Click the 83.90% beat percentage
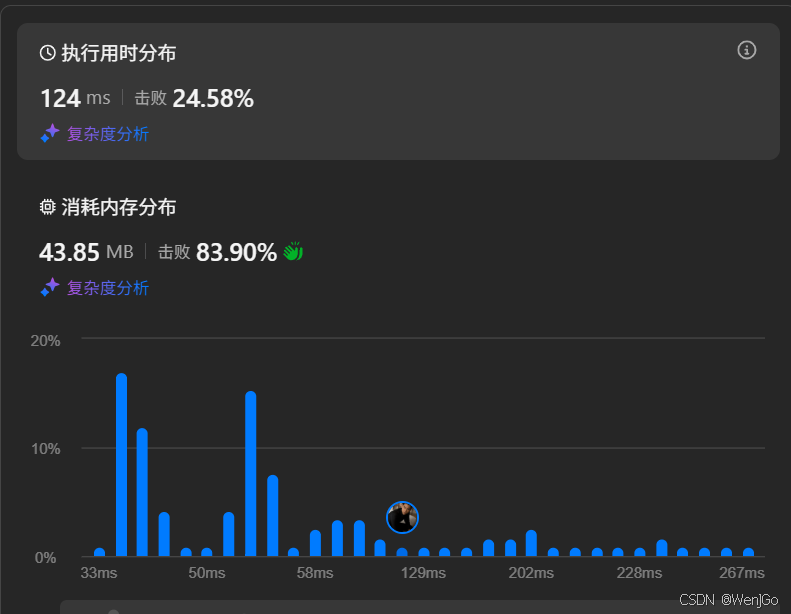This screenshot has height=614, width=791. pyautogui.click(x=236, y=252)
